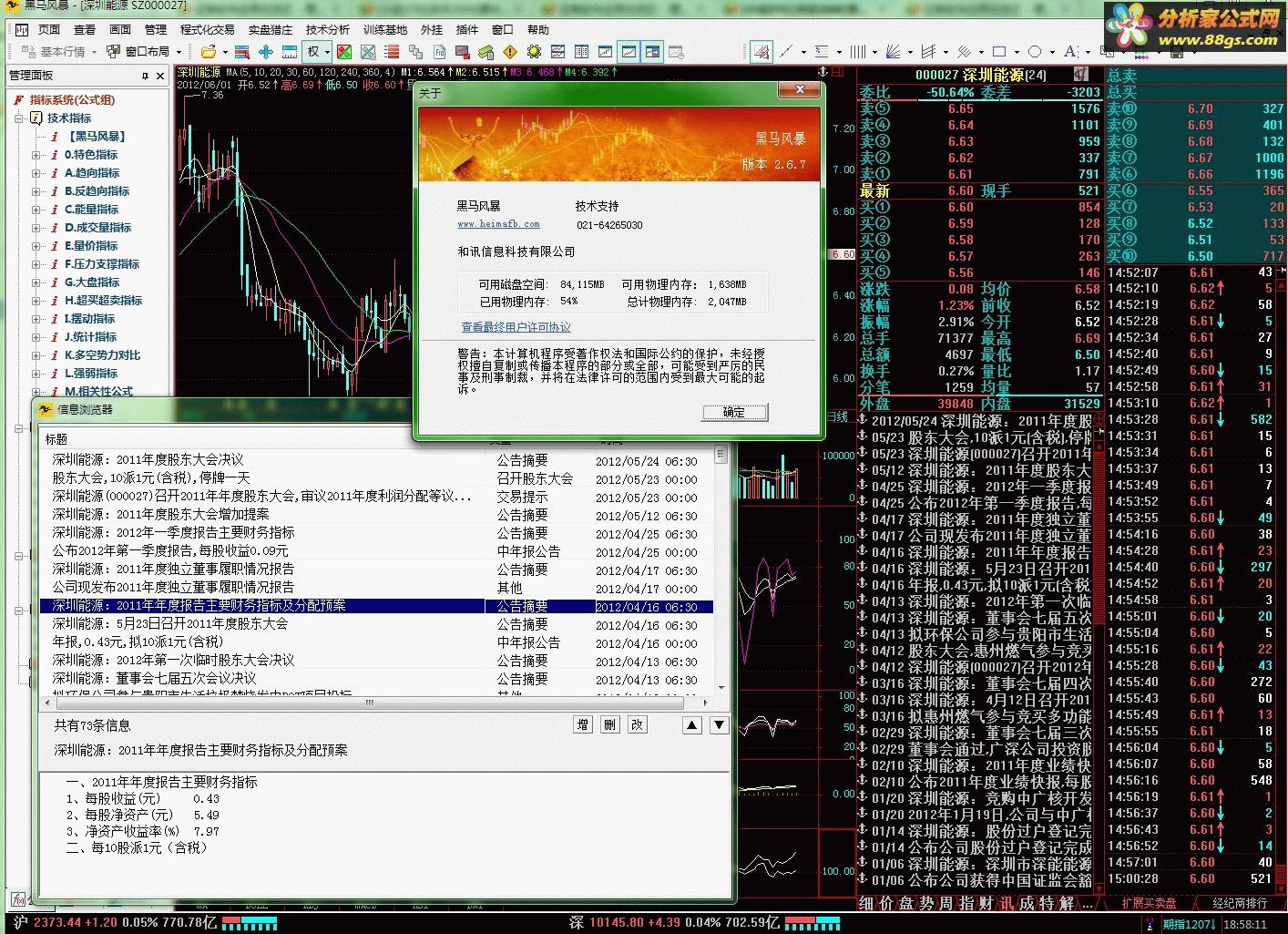Click the down-arrow button in 信息浏览器

720,724
